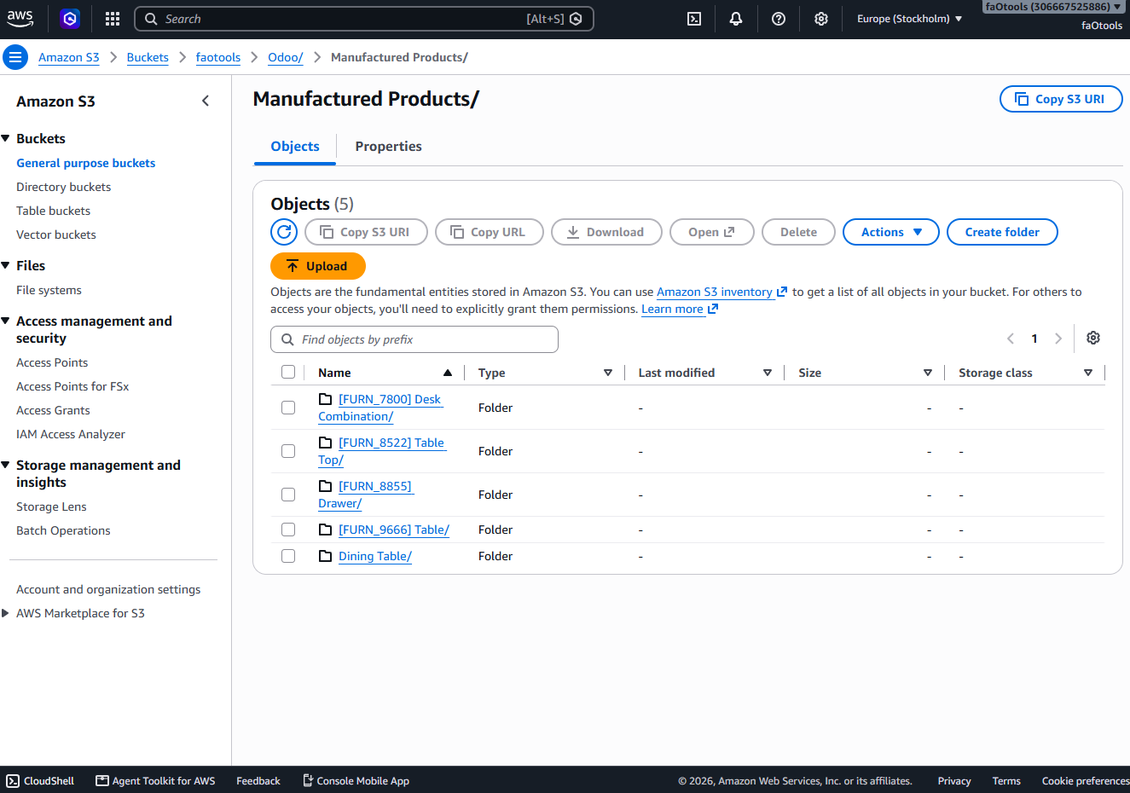
Task: Select the FURN_8522 Table Top checkbox
Action: (x=288, y=451)
